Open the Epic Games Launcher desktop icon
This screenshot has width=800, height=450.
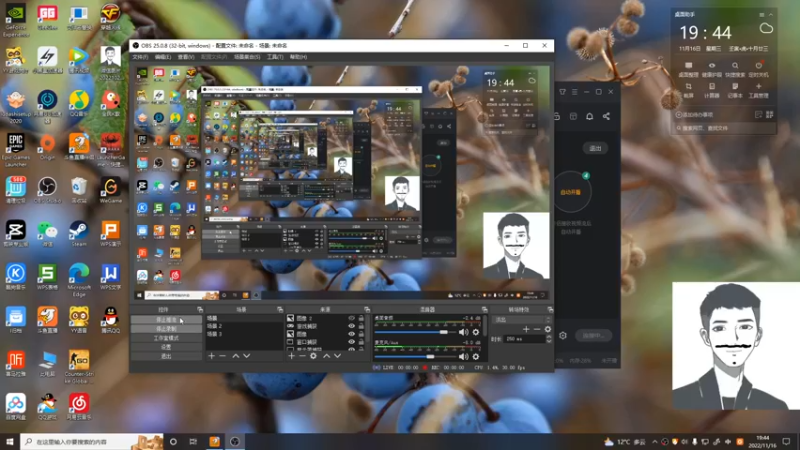(16, 151)
